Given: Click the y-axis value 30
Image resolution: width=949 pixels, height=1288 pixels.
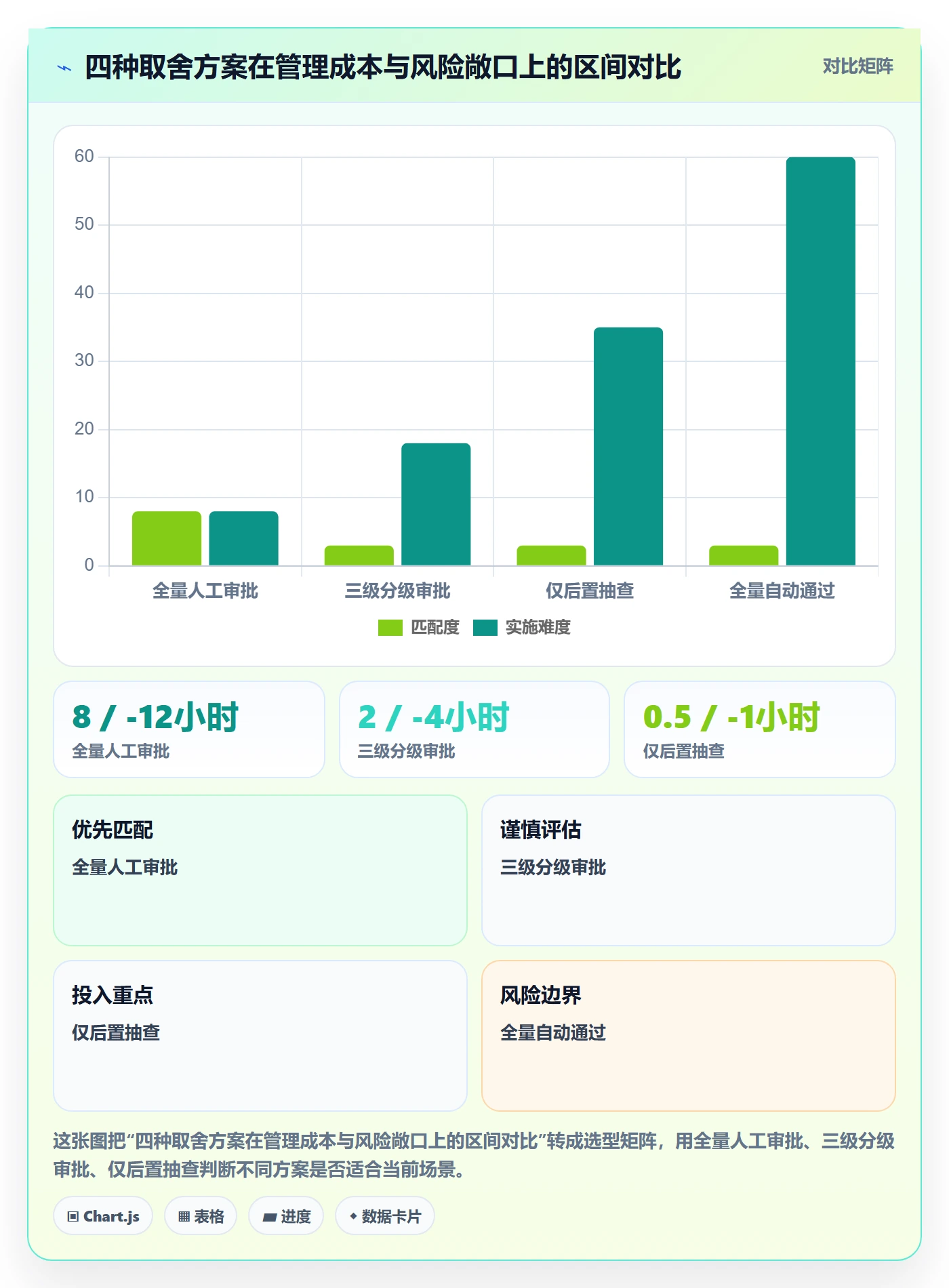Looking at the screenshot, I should (x=84, y=361).
